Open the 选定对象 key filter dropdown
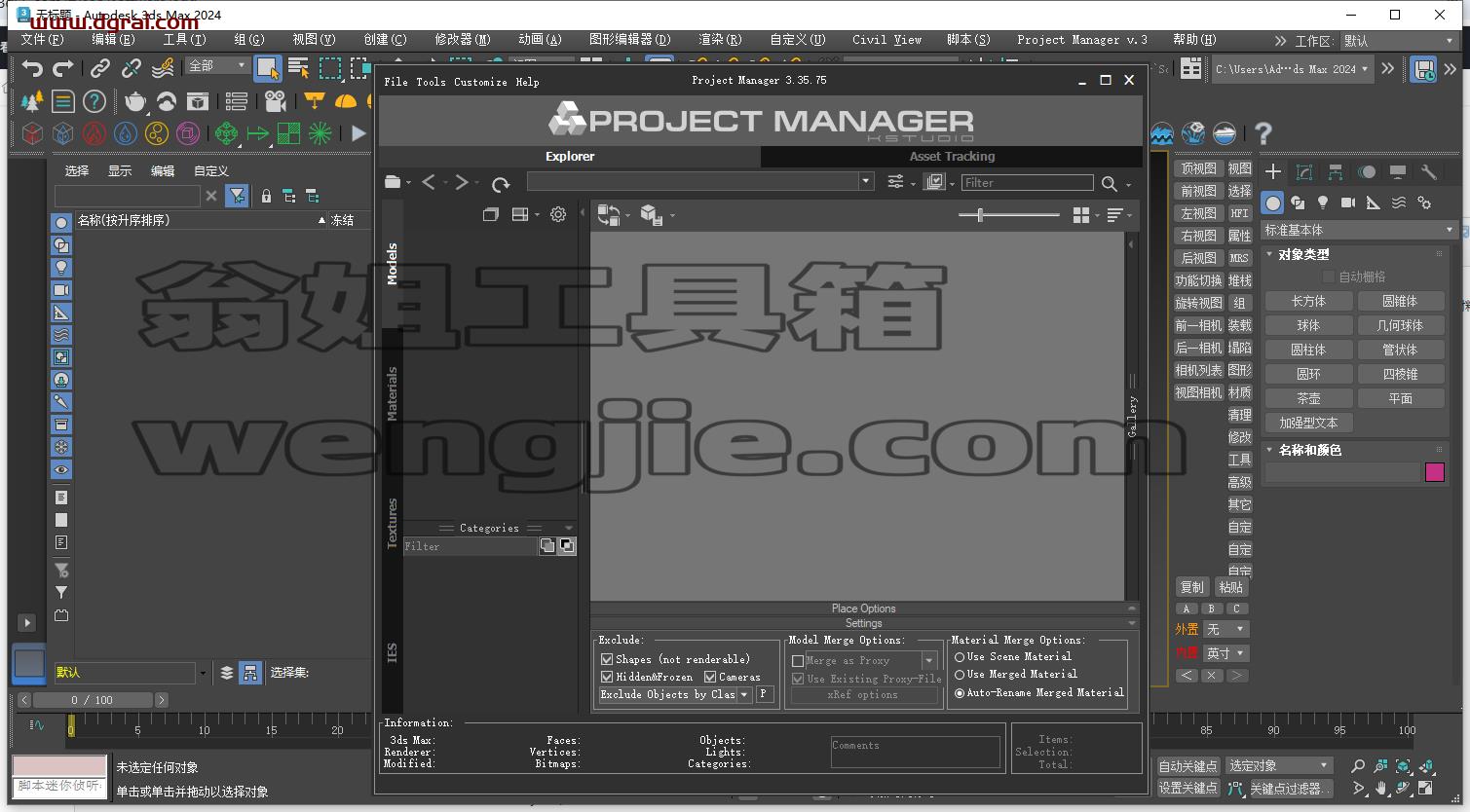The height and width of the screenshot is (812, 1470). [1279, 766]
